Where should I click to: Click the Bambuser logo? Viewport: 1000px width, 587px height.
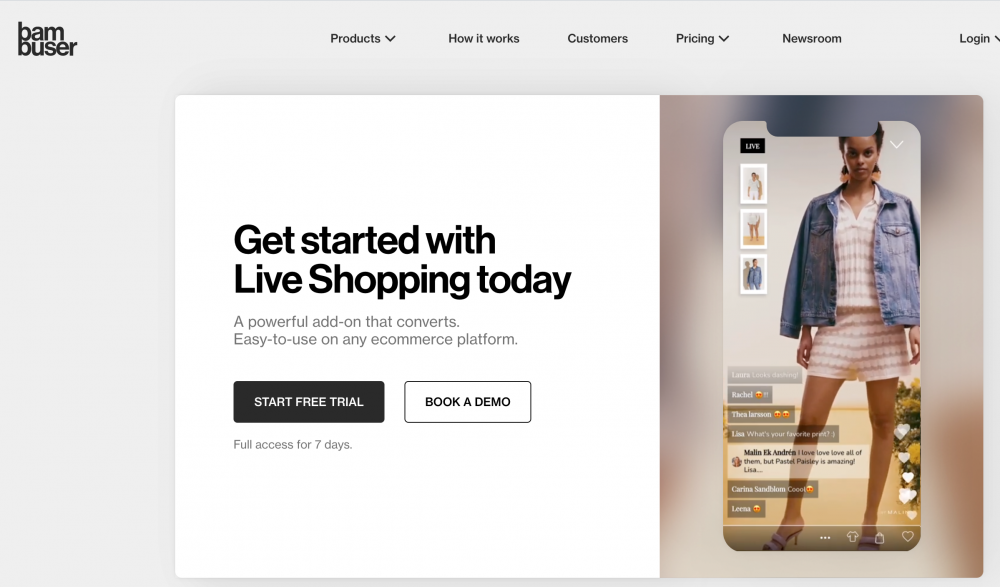47,39
